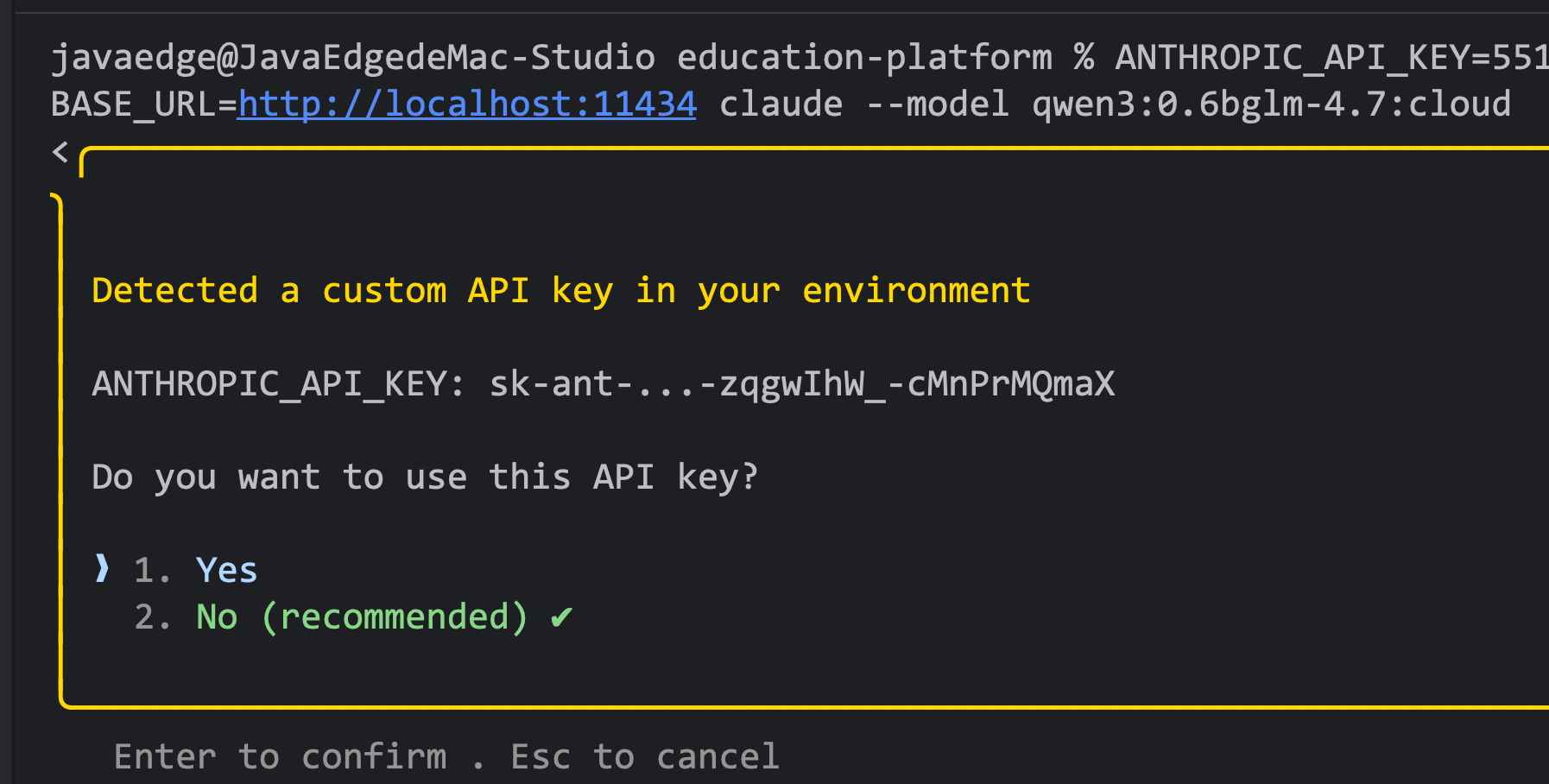This screenshot has height=784, width=1549.
Task: Click the "Detected a custom API key" heading
Action: tap(560, 291)
